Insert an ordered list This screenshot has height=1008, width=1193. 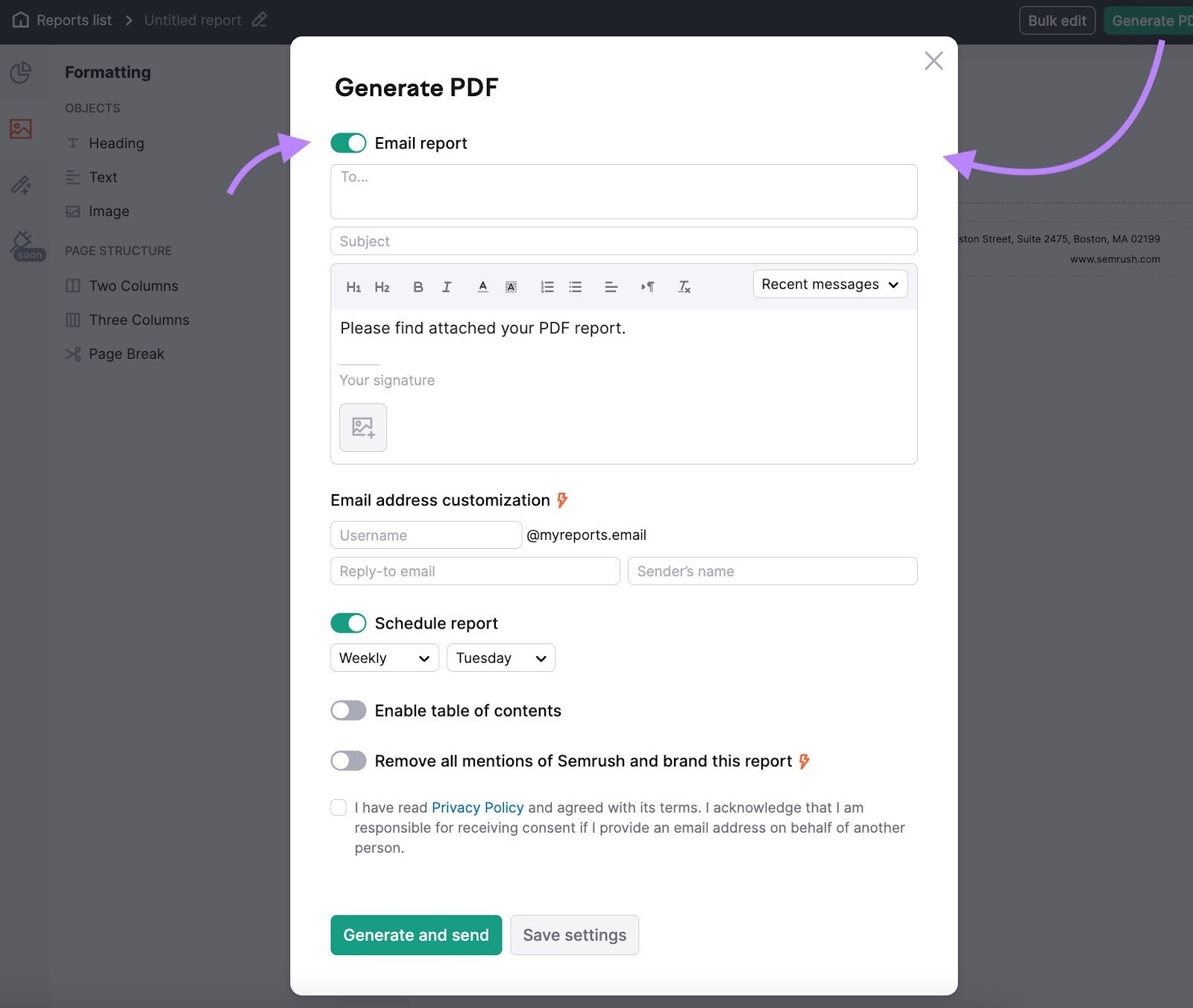pos(547,287)
